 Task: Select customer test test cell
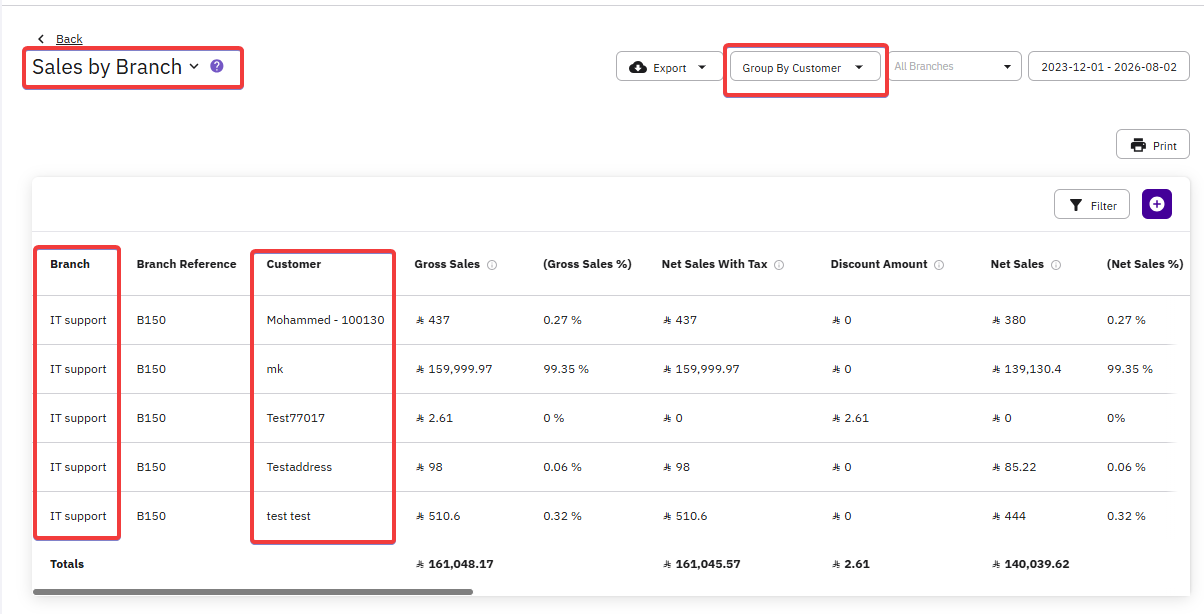(x=289, y=516)
